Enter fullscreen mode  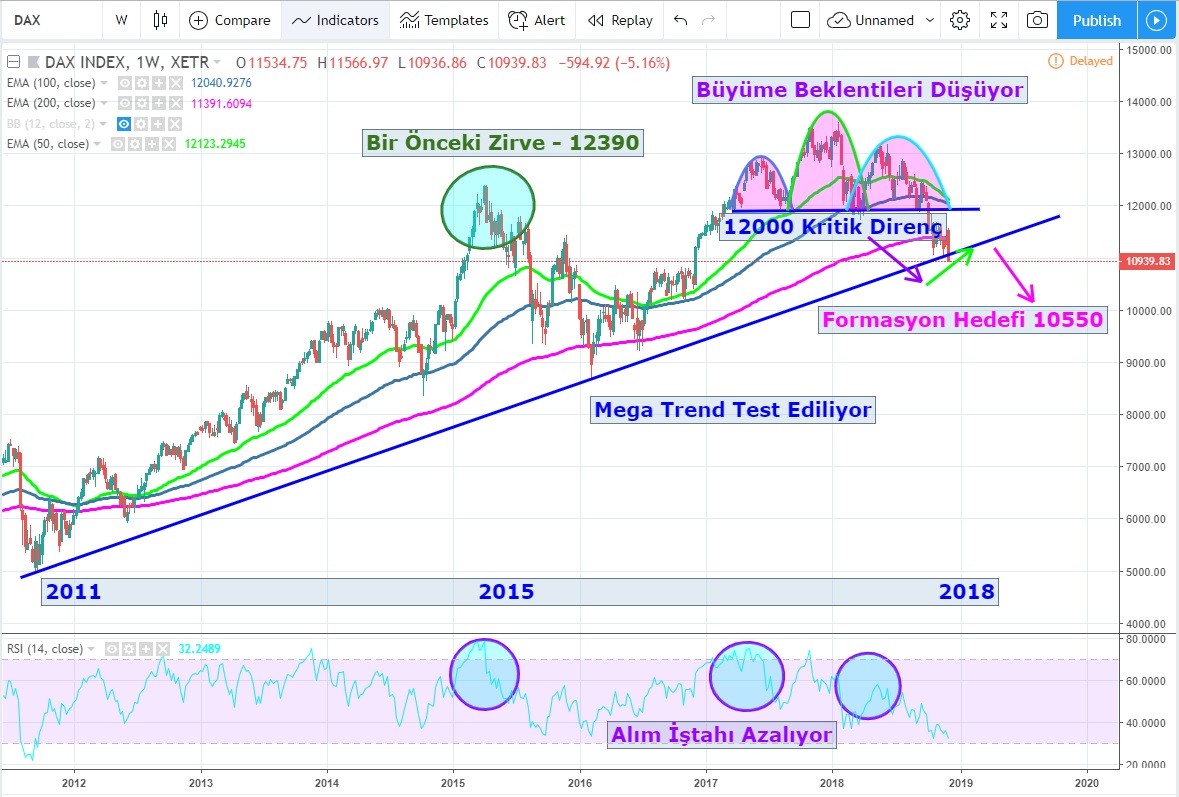998,20
